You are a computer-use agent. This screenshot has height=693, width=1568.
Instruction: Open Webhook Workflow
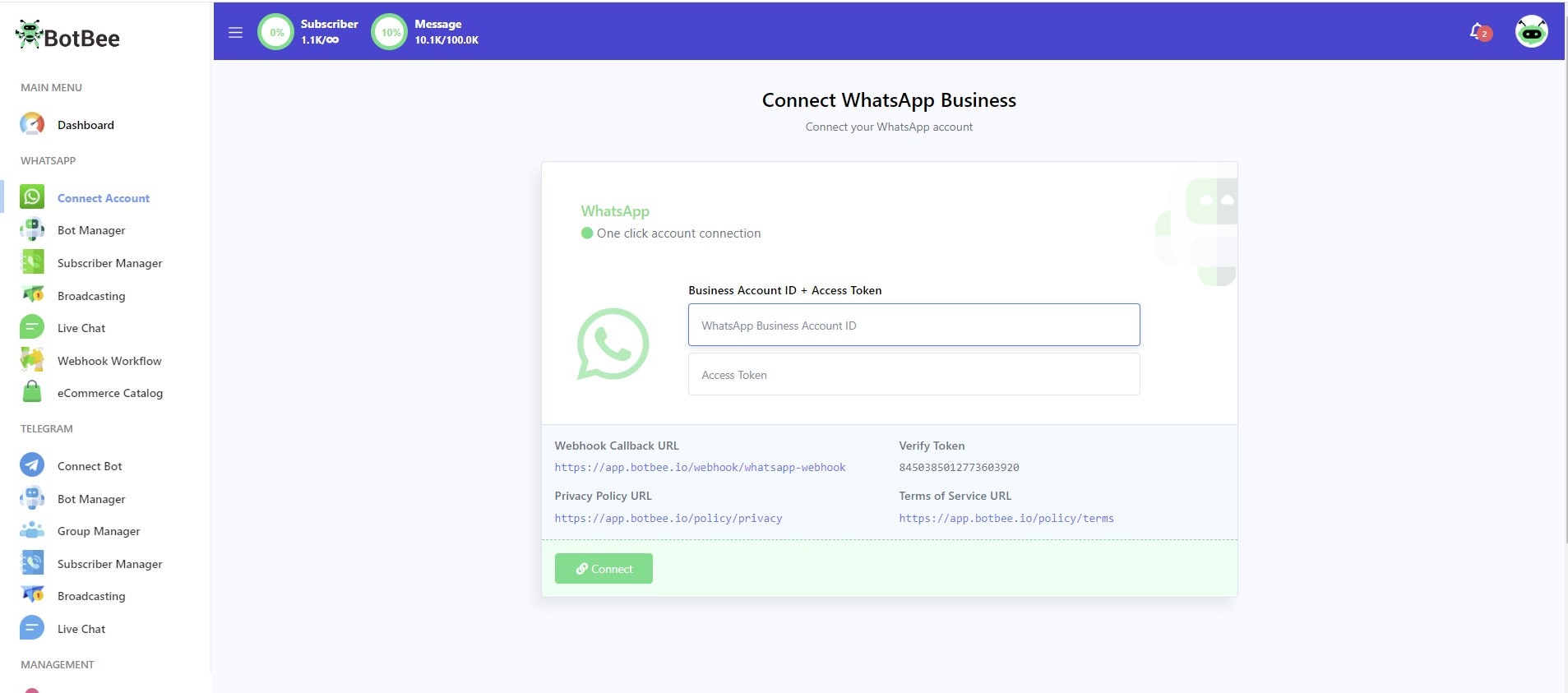coord(109,361)
